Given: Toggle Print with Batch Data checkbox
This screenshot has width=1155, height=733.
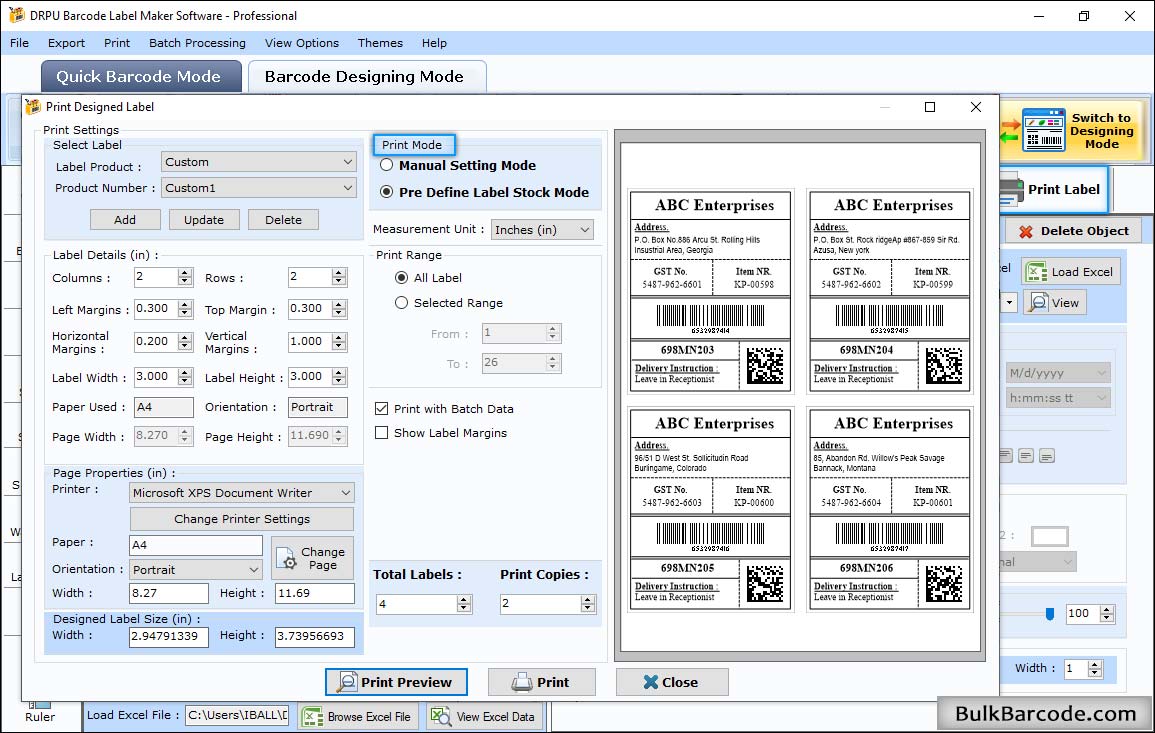Looking at the screenshot, I should pos(382,409).
